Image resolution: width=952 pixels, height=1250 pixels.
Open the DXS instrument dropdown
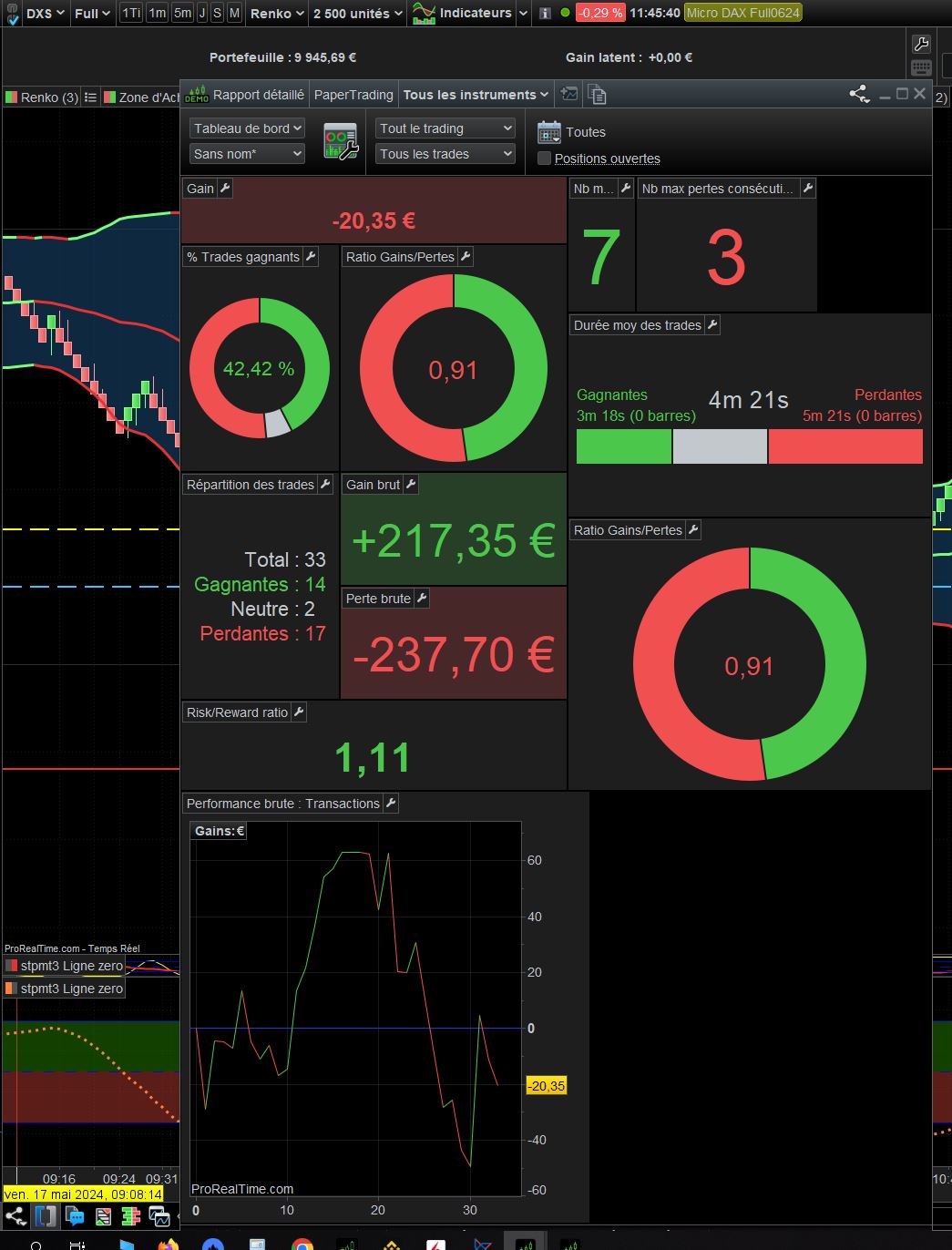pos(44,13)
